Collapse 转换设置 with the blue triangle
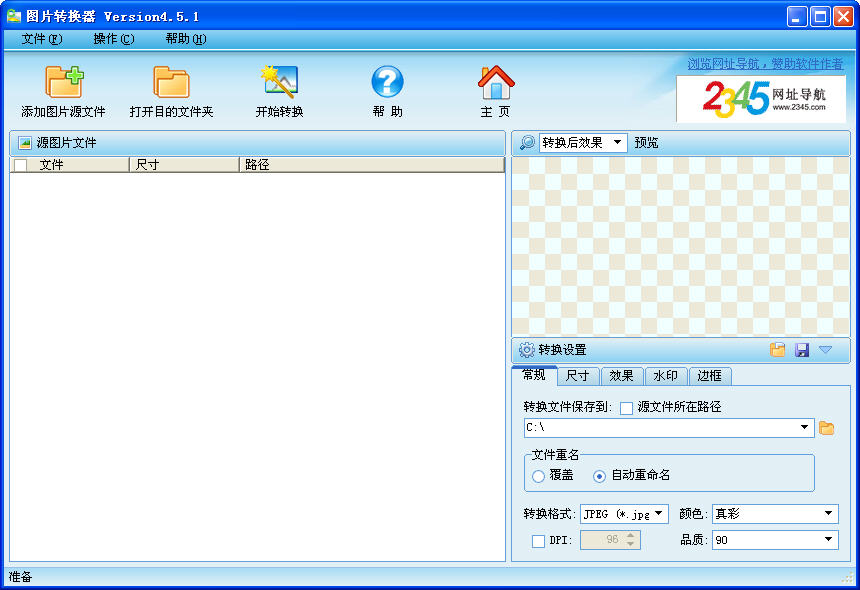 (x=825, y=349)
